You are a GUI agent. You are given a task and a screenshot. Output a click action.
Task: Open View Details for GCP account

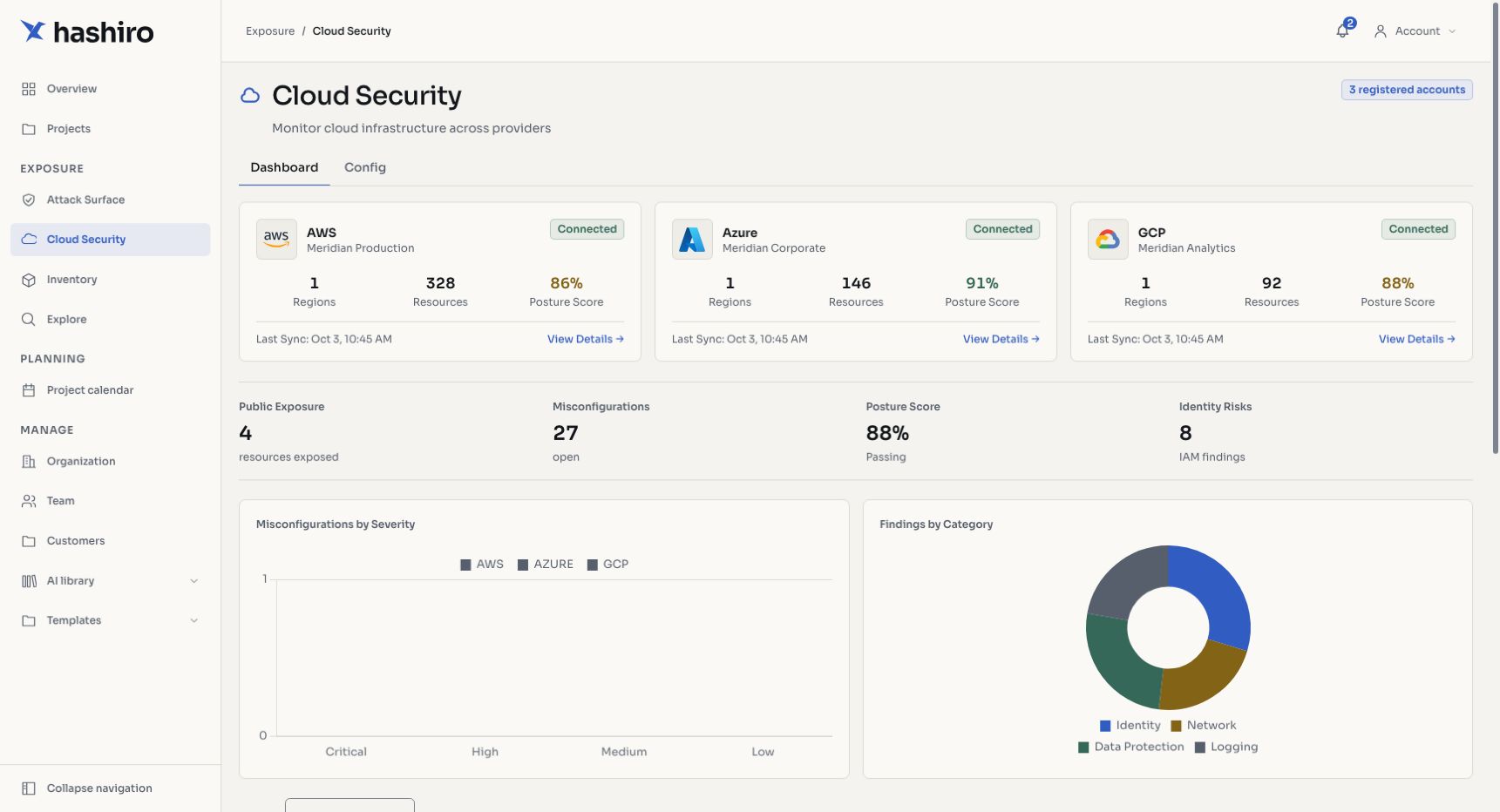pos(1417,340)
